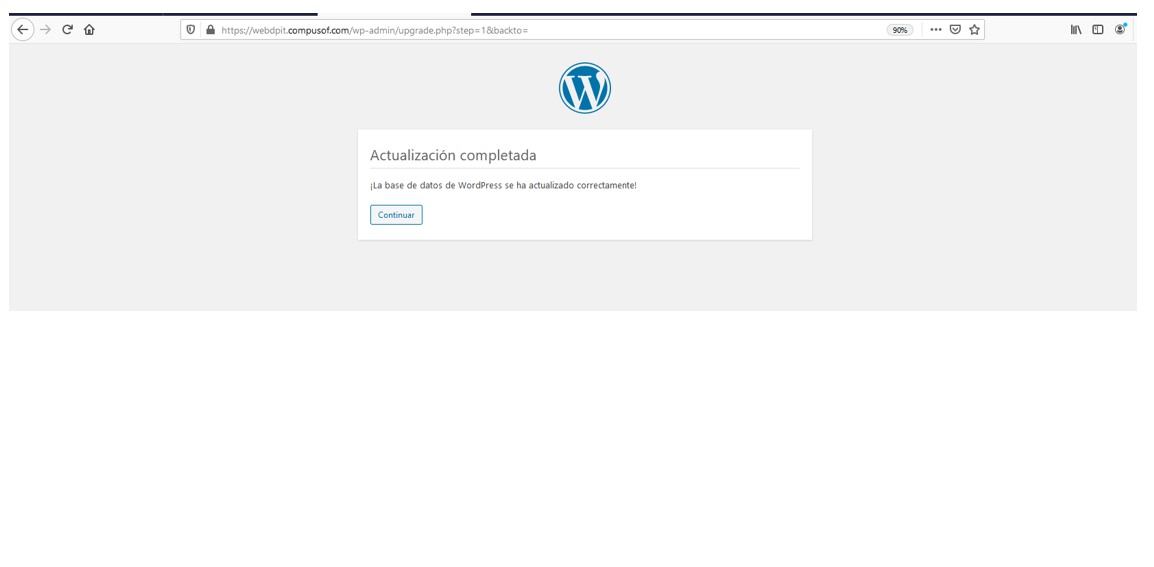Toggle the browser sidebar view
Screen dimensions: 1154x567
pos(1098,30)
